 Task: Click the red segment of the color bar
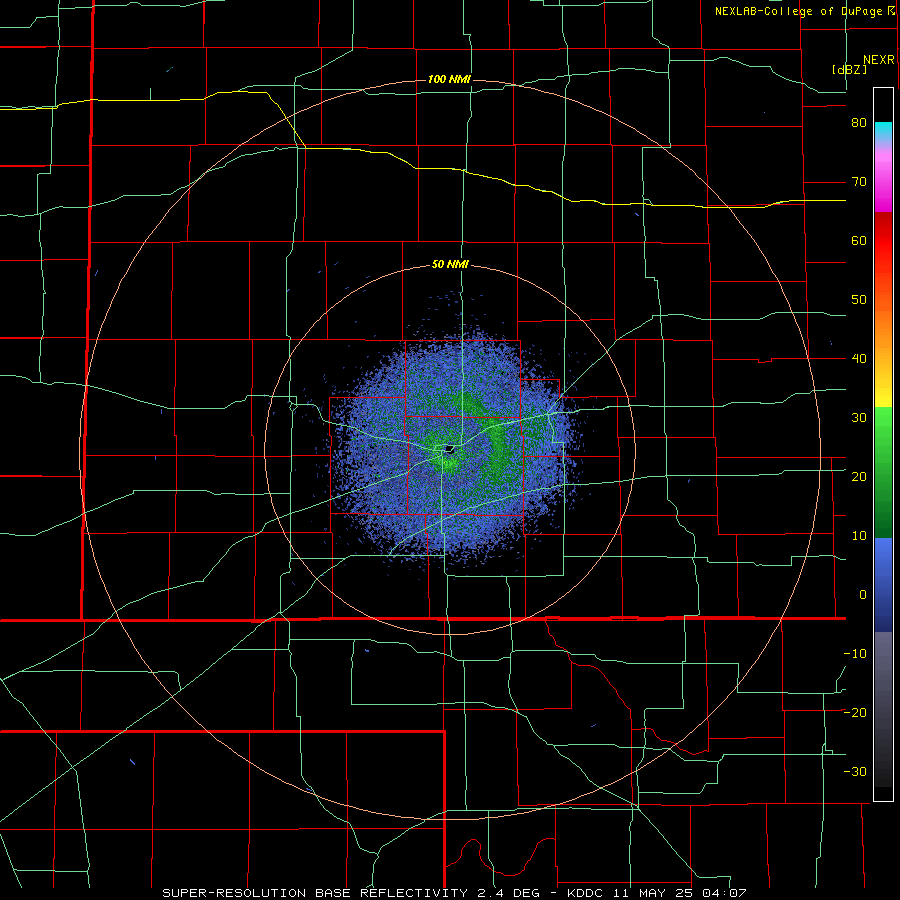(x=883, y=241)
